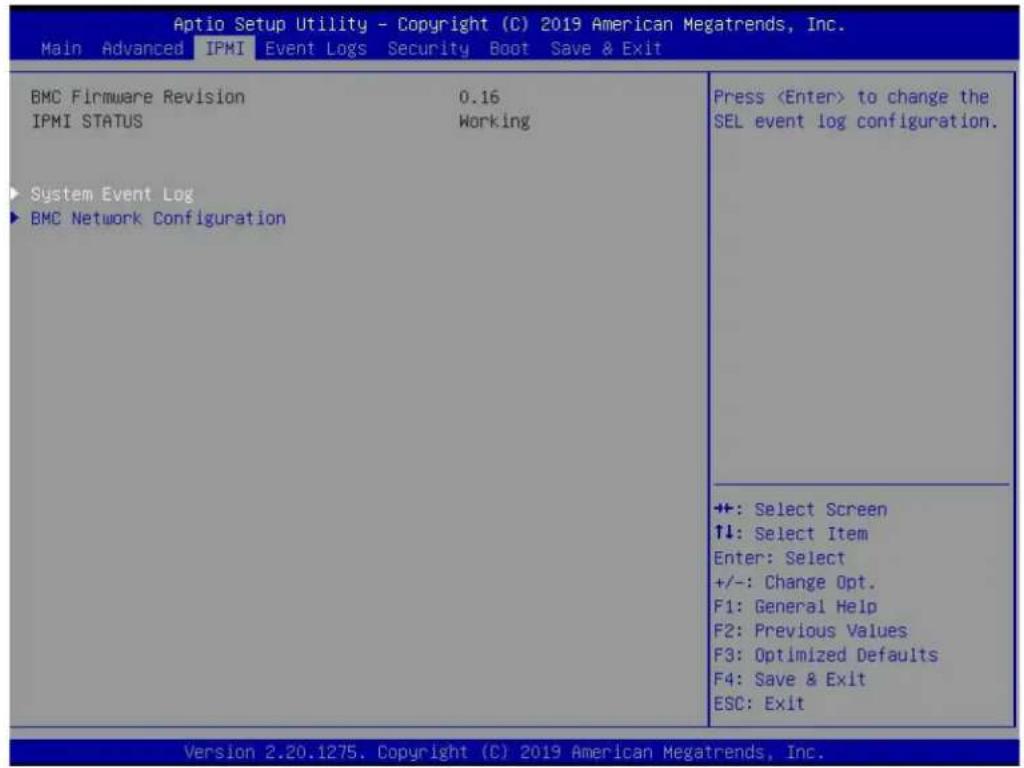
Task: Open BMC Network Configuration submenu
Action: (158, 218)
